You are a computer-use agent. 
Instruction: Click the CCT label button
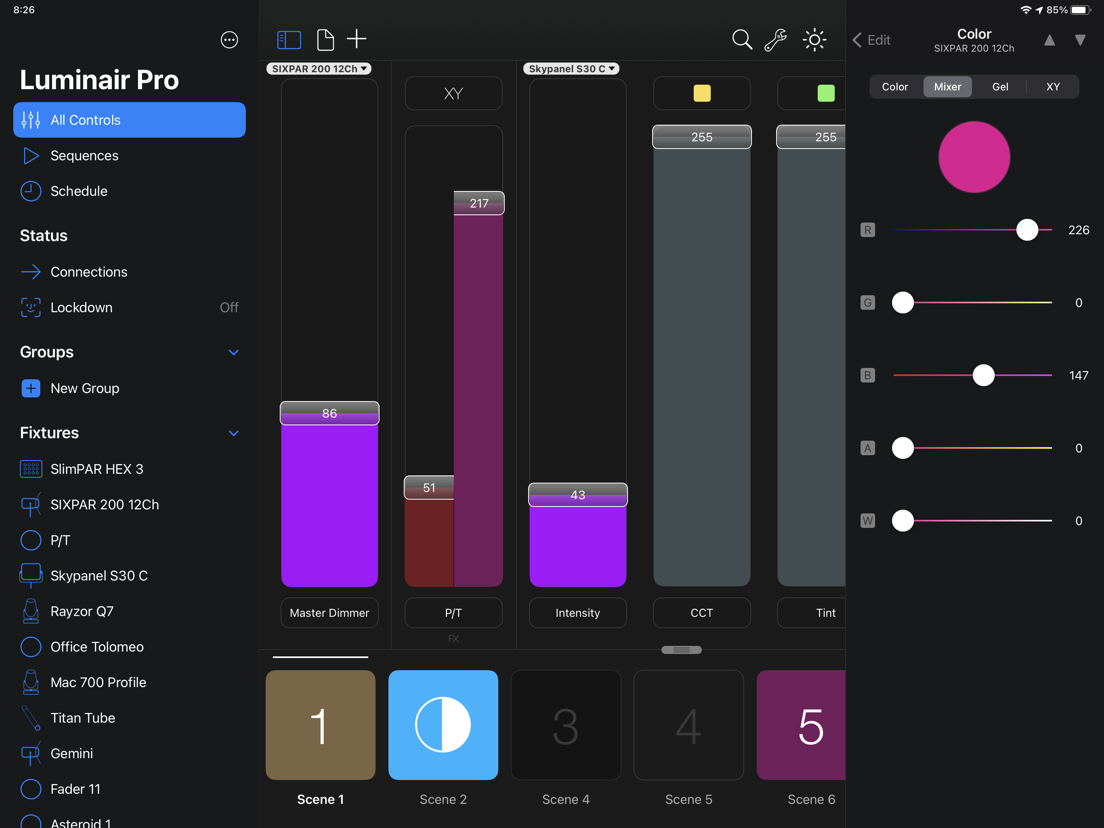(701, 613)
